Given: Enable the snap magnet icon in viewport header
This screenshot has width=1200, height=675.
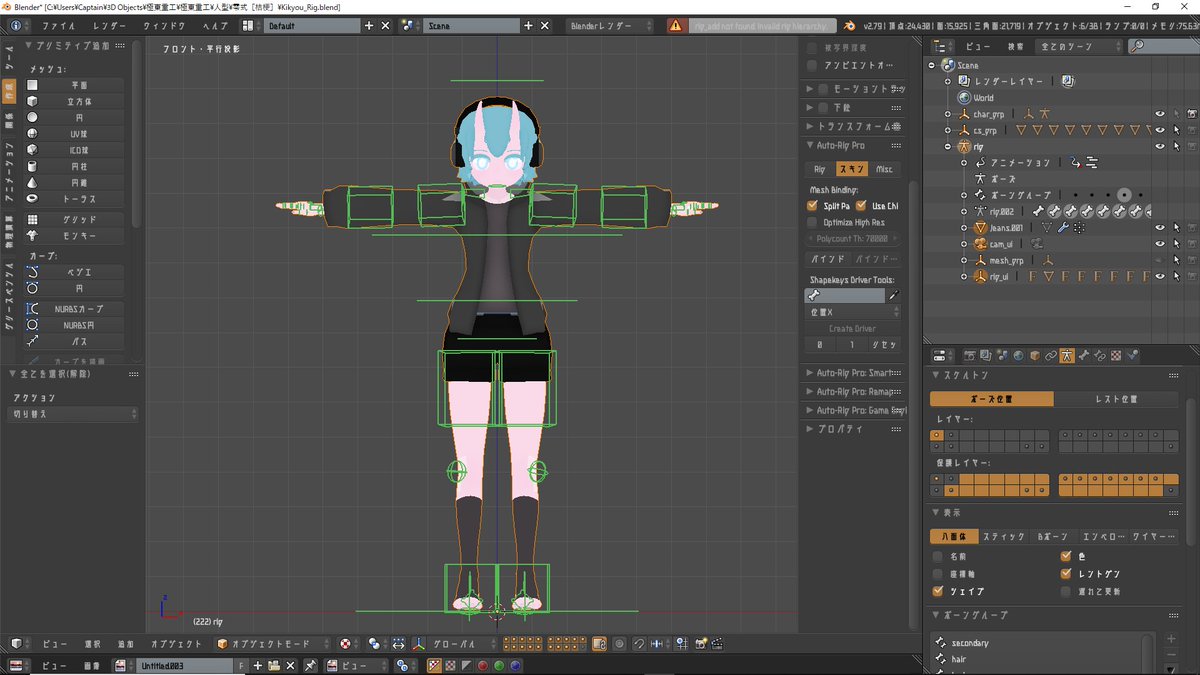Looking at the screenshot, I should coord(638,644).
